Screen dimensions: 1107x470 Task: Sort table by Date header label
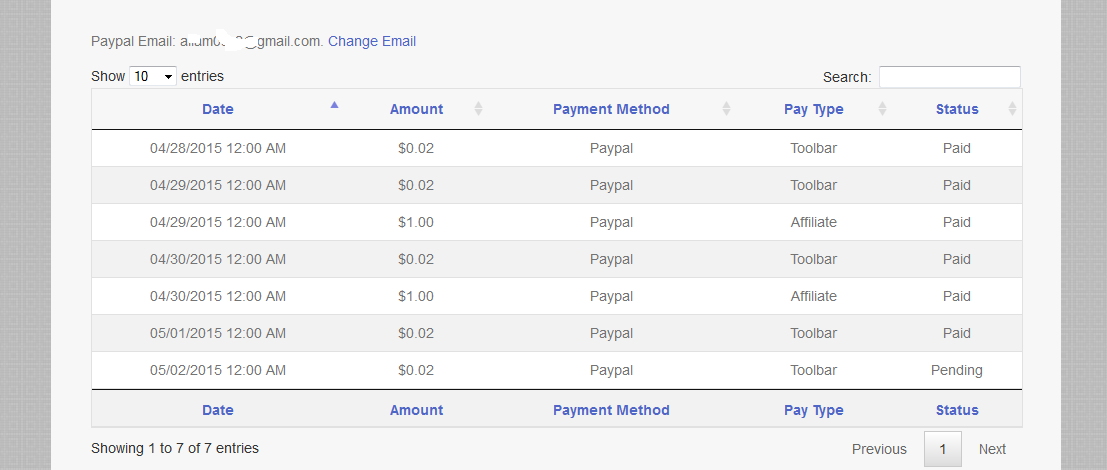click(x=218, y=109)
